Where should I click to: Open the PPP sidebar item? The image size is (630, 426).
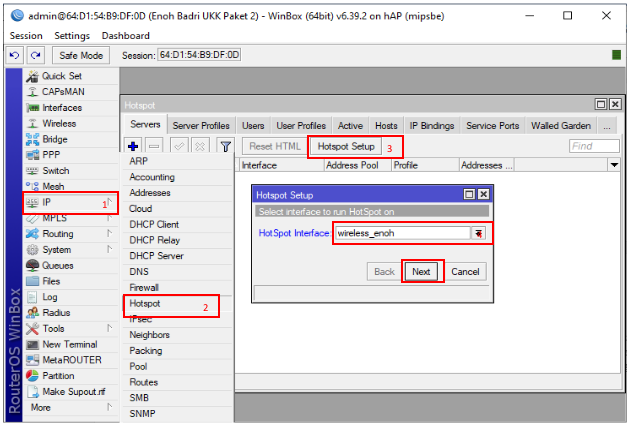71,155
